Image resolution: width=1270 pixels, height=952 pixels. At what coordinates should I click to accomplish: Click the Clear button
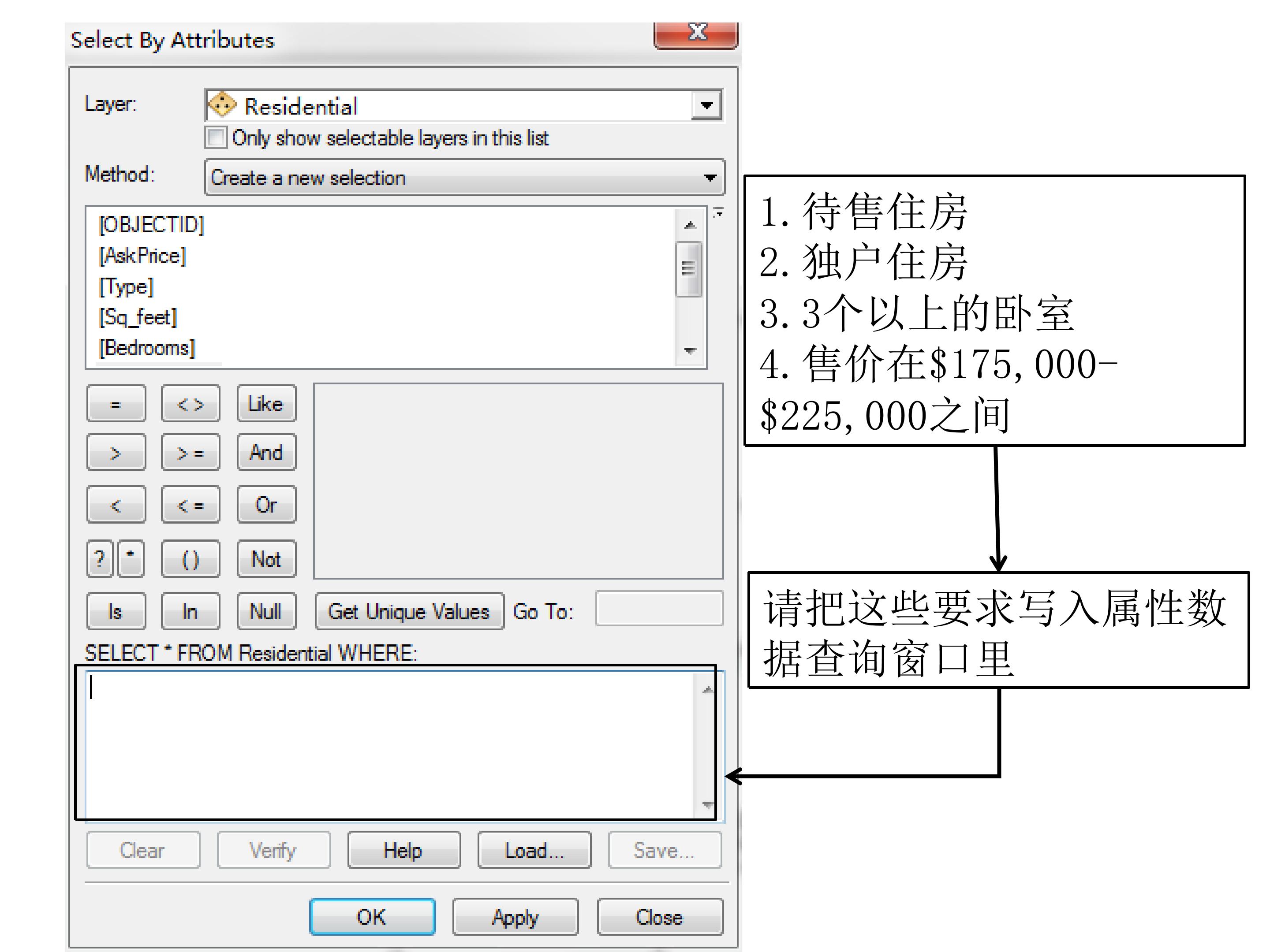[x=143, y=850]
